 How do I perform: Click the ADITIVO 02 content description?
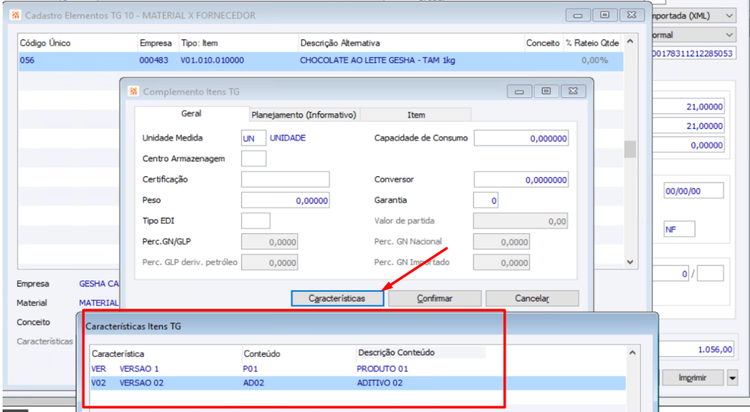point(380,383)
